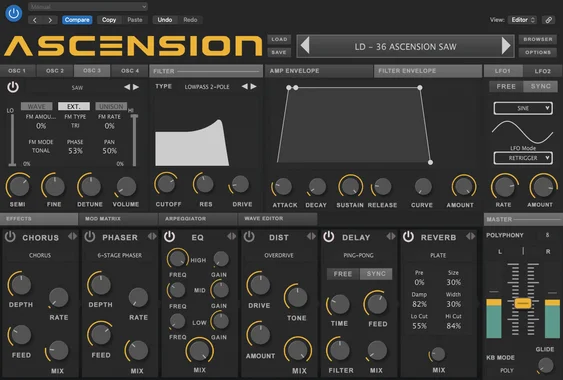563x380 pixels.
Task: Click the polyphony value 8
Action: (547, 235)
